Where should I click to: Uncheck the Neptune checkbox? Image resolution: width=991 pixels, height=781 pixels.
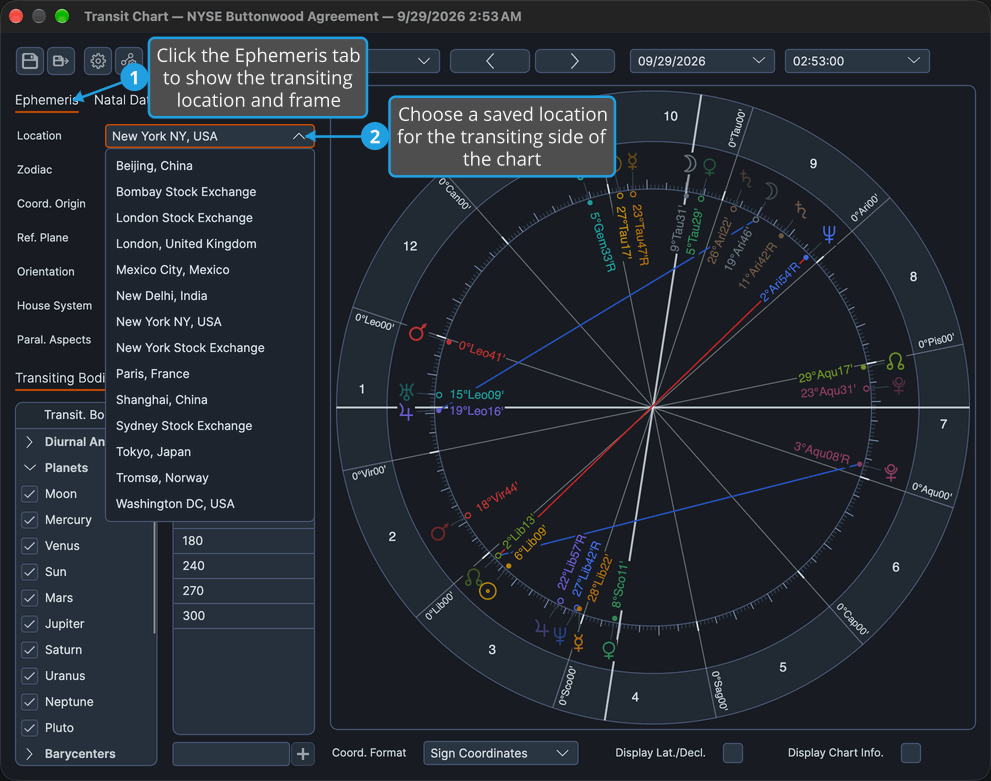[x=30, y=701]
